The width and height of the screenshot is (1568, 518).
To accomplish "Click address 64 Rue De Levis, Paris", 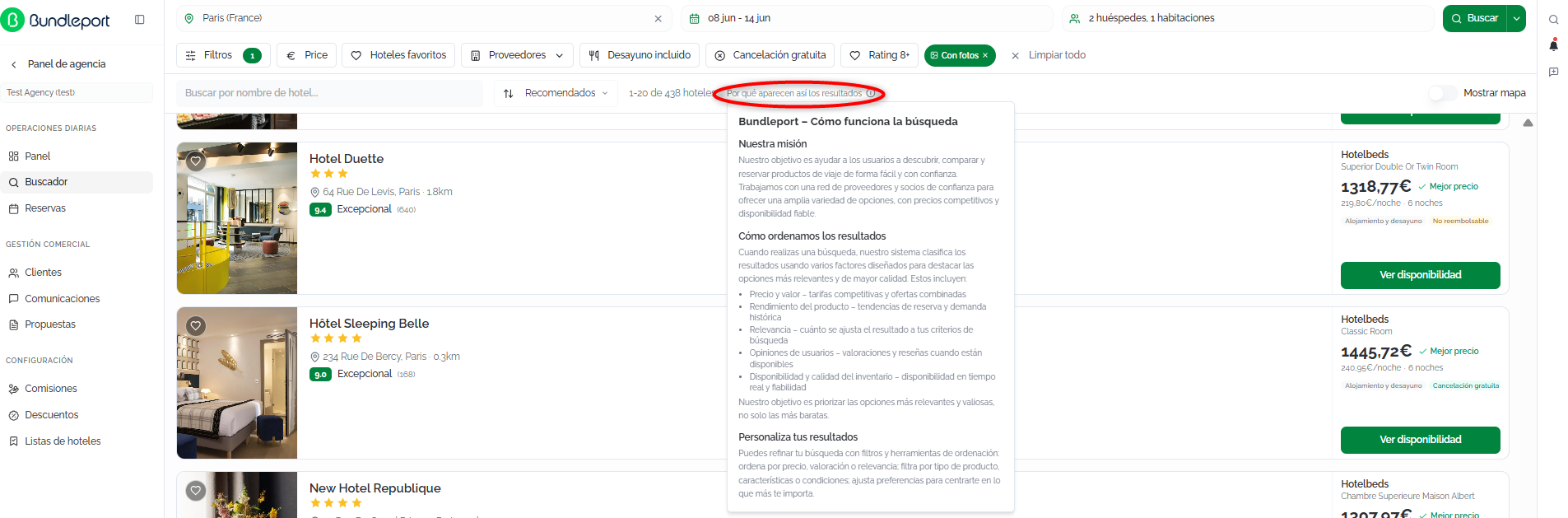I will tap(371, 192).
